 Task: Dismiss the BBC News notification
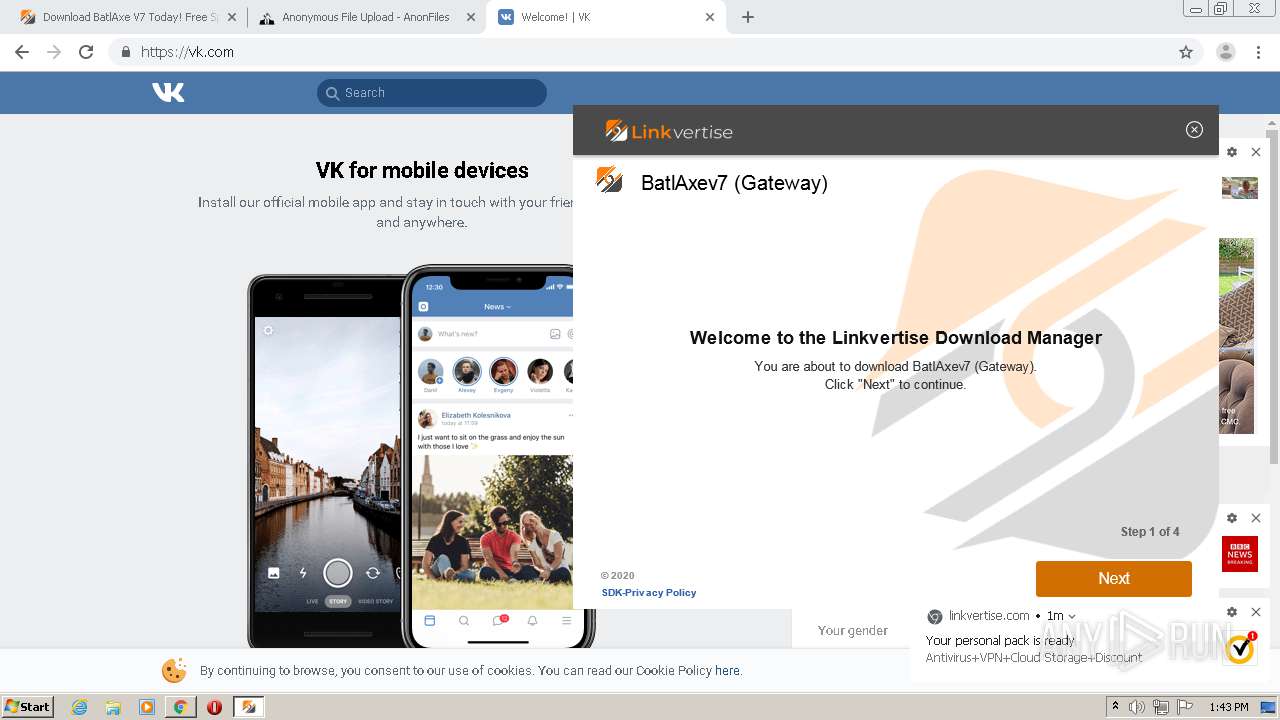1256,518
